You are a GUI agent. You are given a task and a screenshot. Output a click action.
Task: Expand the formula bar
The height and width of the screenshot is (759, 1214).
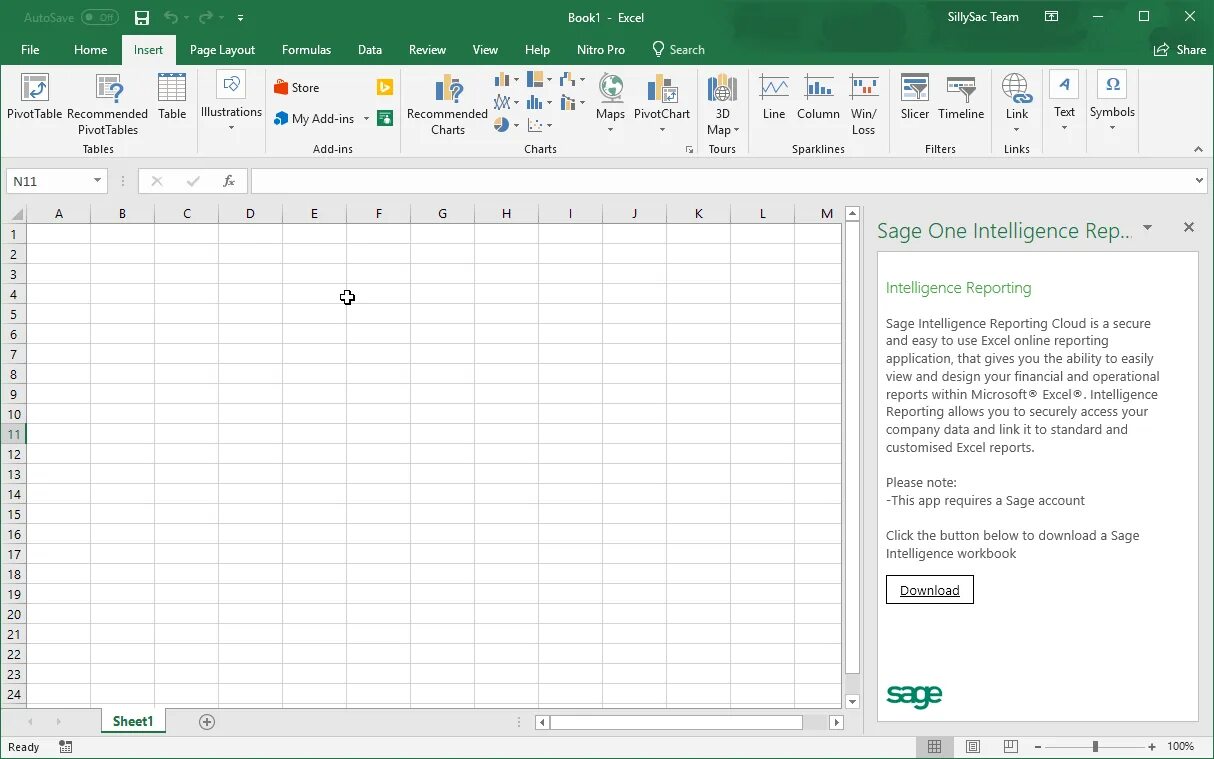[1200, 181]
